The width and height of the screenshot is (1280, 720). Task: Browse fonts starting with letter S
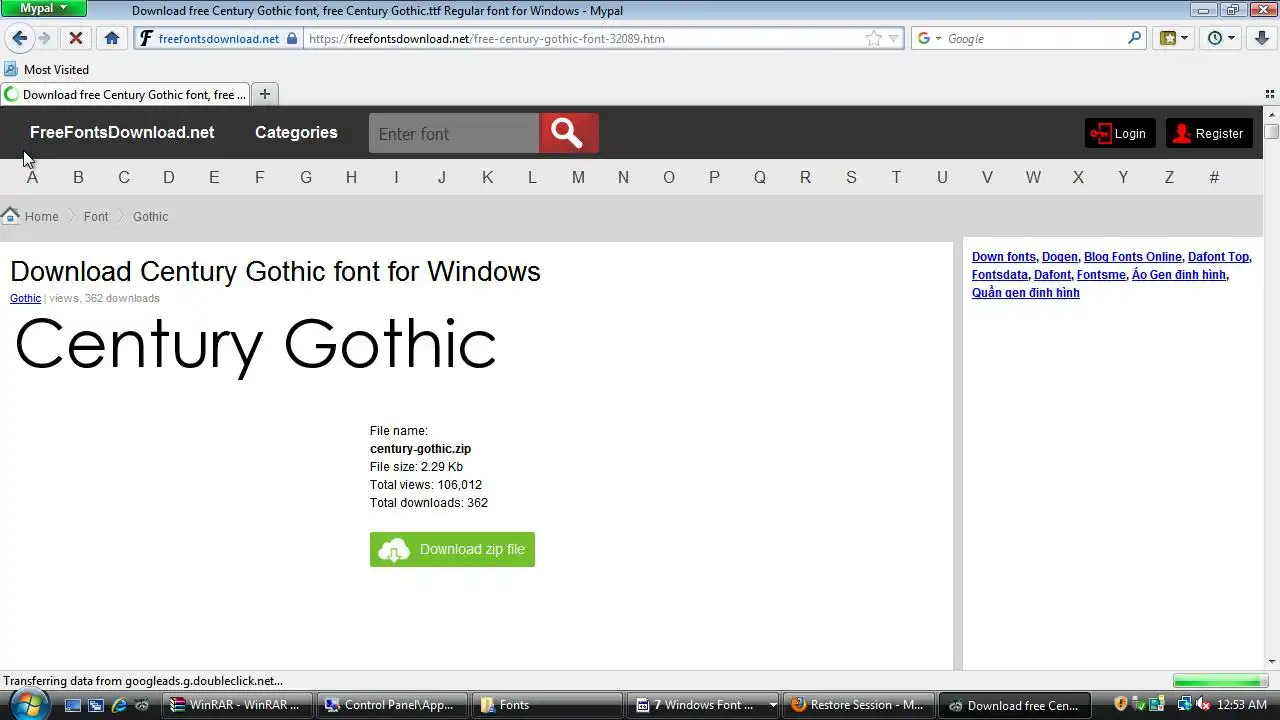point(851,177)
